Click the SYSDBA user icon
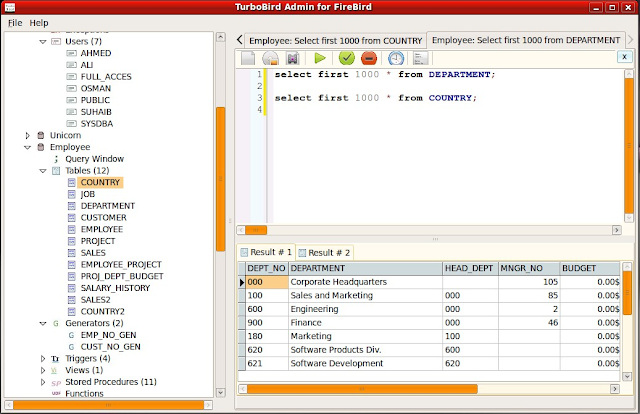The width and height of the screenshot is (640, 414). coord(71,124)
